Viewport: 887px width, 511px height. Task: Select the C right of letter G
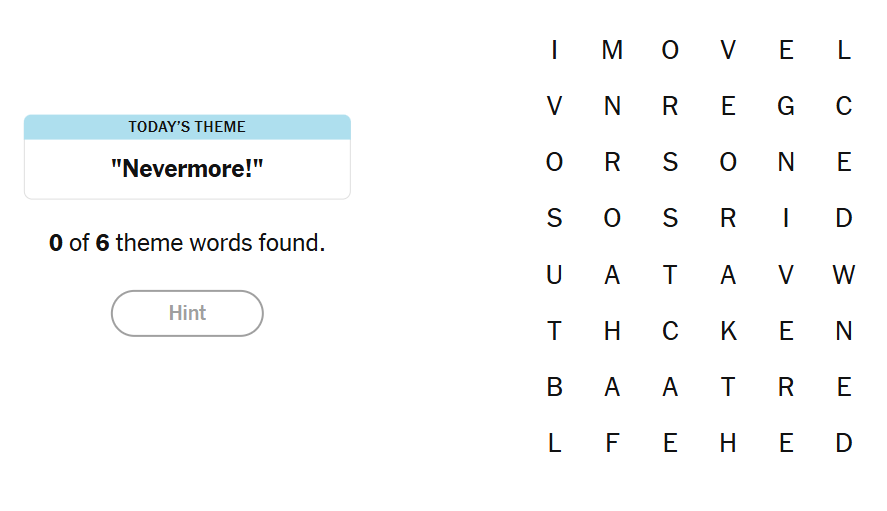[843, 106]
